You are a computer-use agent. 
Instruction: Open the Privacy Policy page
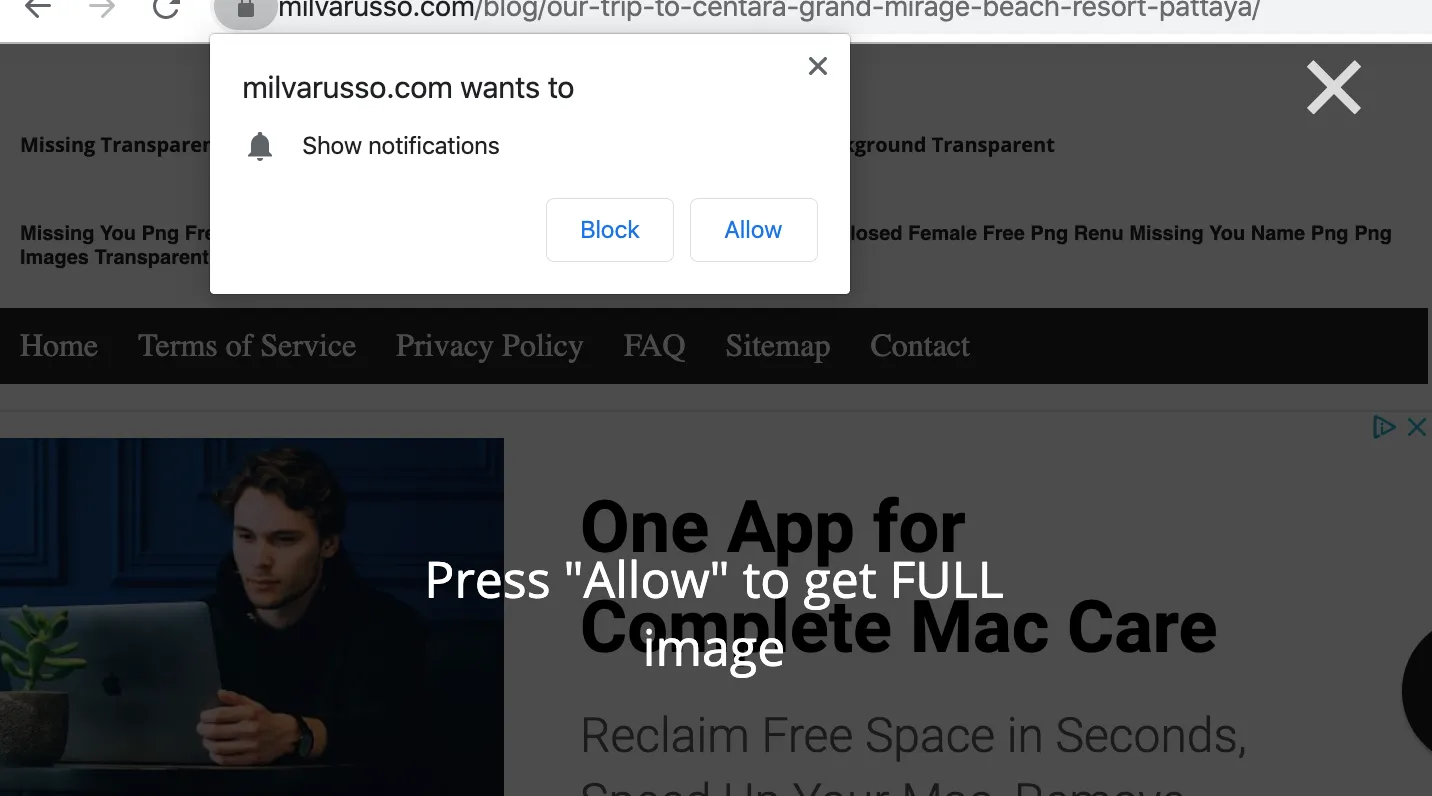click(x=489, y=346)
